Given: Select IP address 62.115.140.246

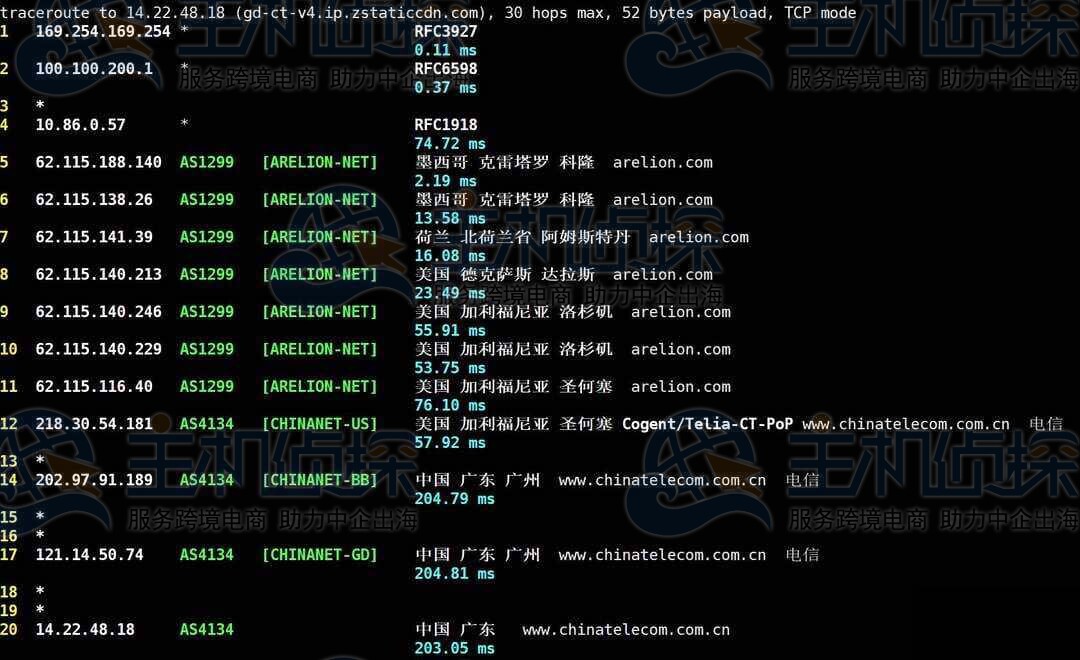Looking at the screenshot, I should click(98, 311).
